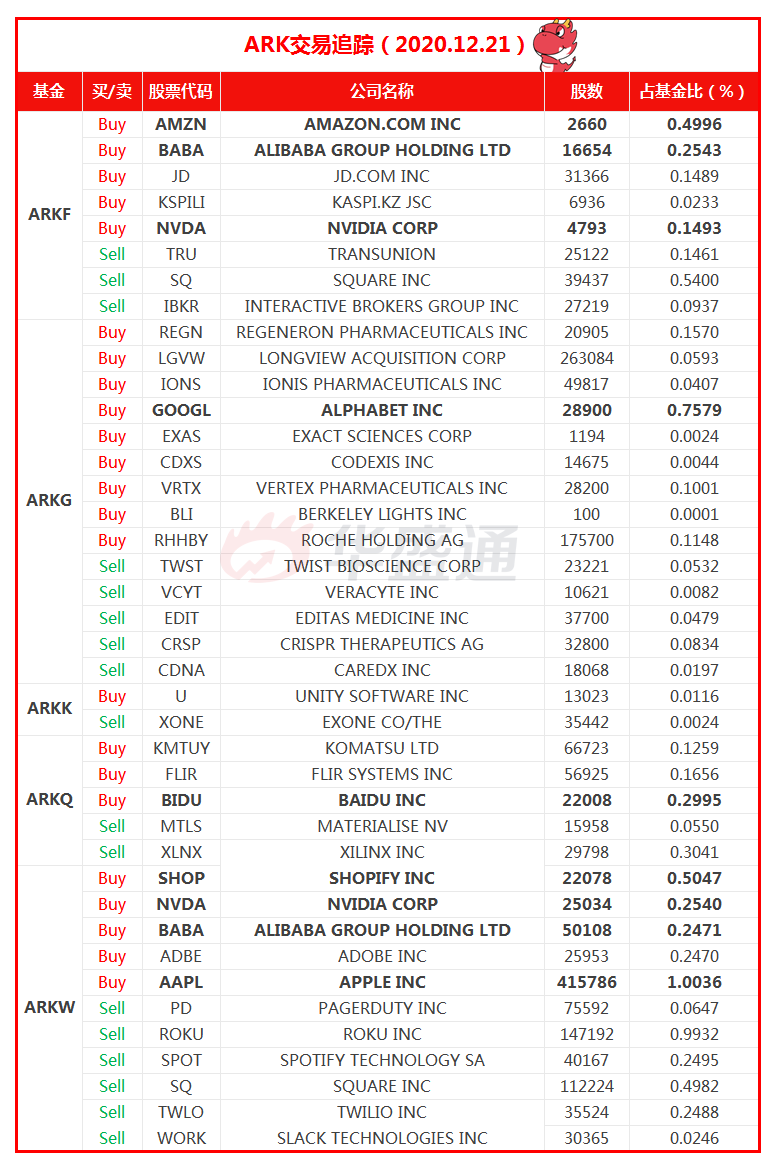Select the Buy label in the UNITY SOFTWARE row
The width and height of the screenshot is (773, 1172).
click(112, 696)
